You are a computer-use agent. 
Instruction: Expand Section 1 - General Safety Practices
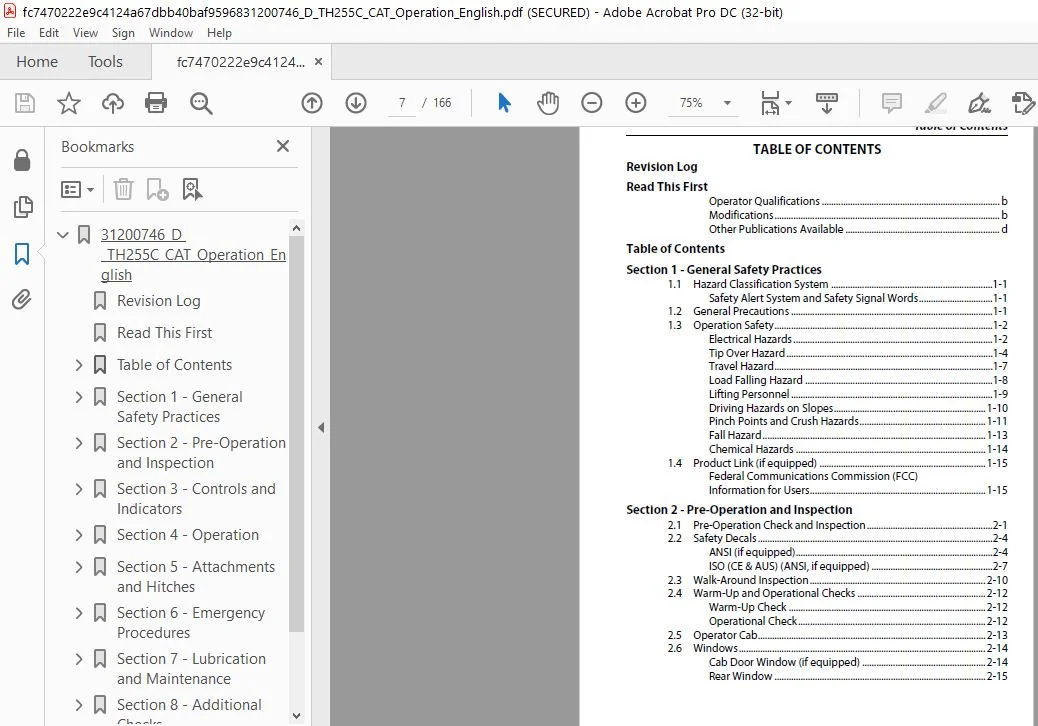[x=79, y=397]
